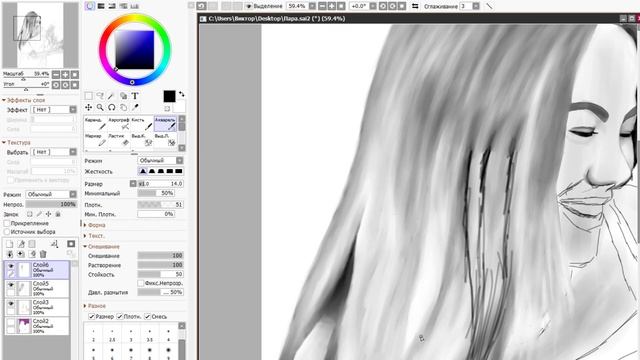Click the black foreground color swatch
Screen dimensions: 640x360
[169, 96]
